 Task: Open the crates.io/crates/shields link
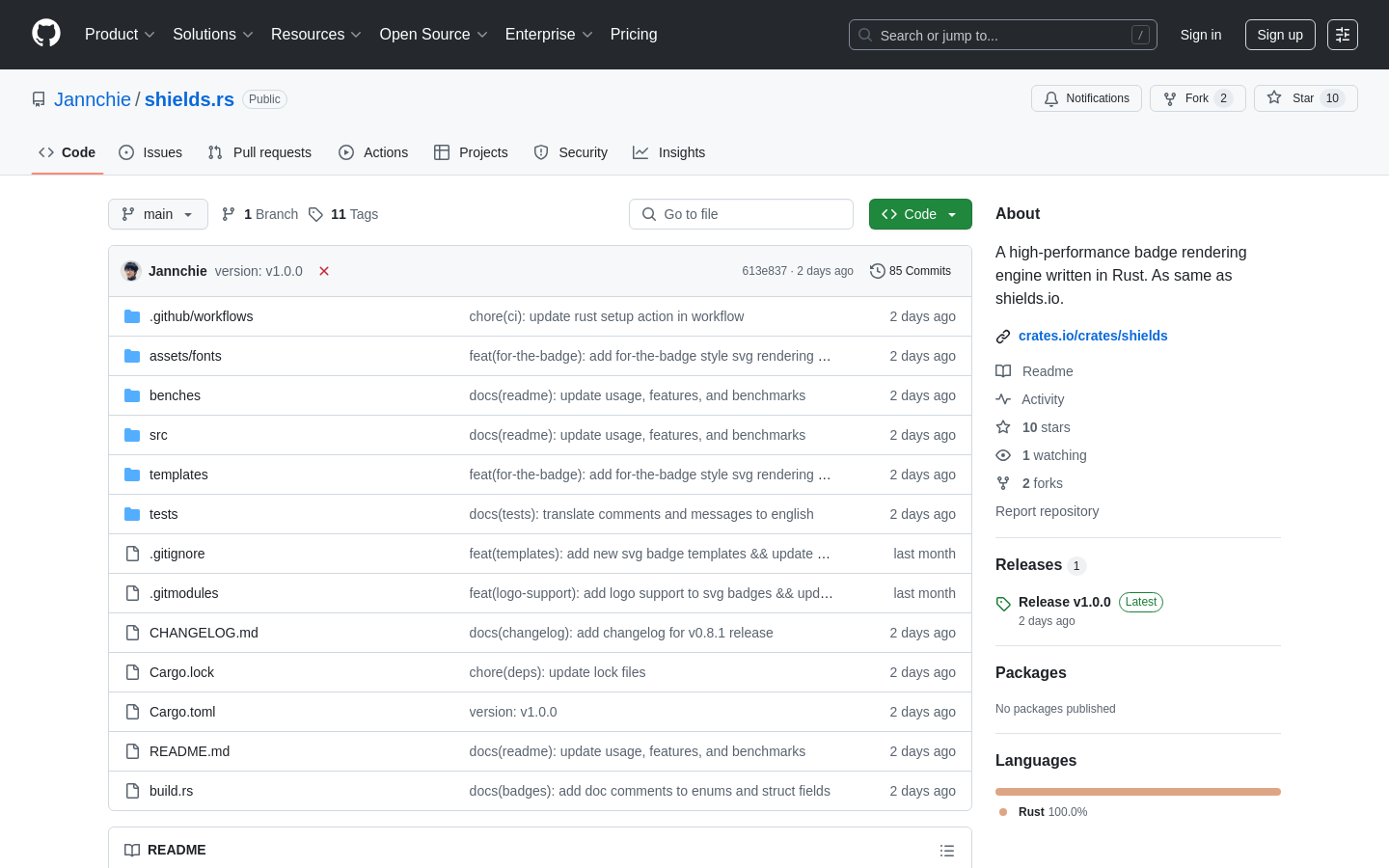pyautogui.click(x=1093, y=336)
